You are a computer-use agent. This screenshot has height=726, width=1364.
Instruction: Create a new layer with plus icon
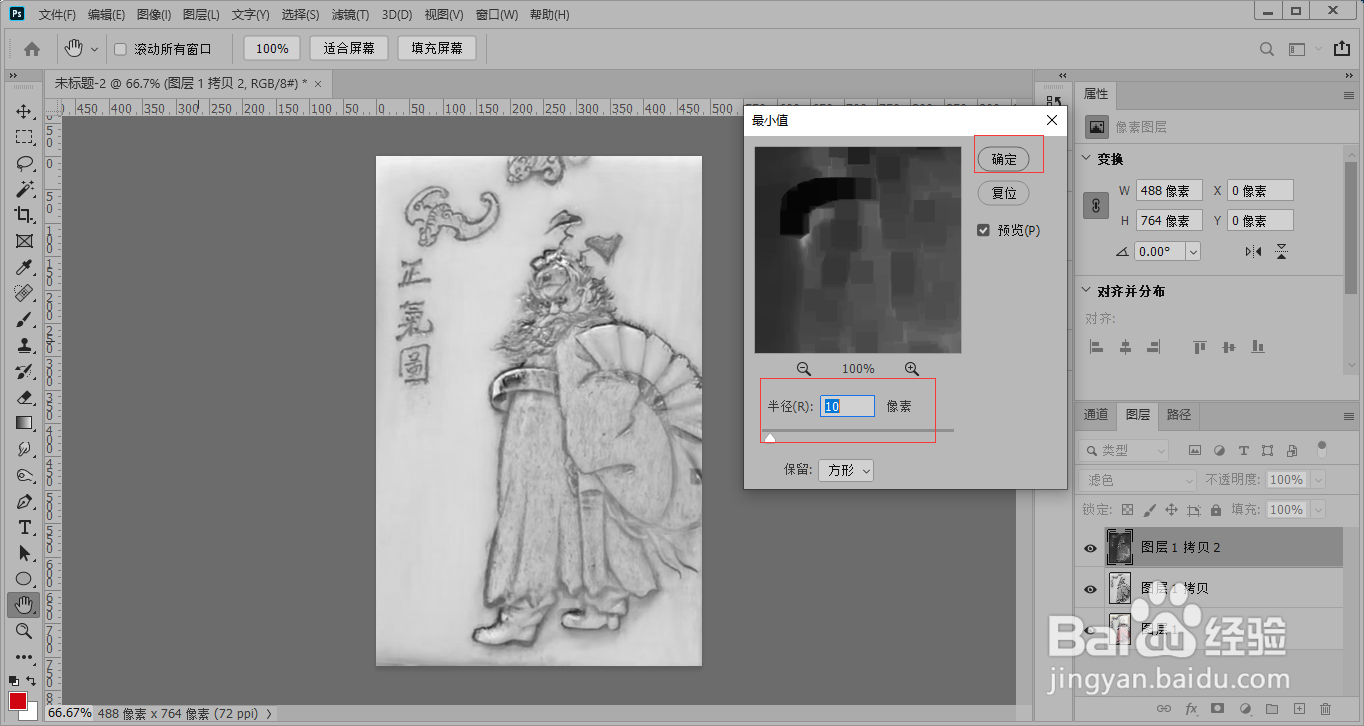click(1299, 708)
